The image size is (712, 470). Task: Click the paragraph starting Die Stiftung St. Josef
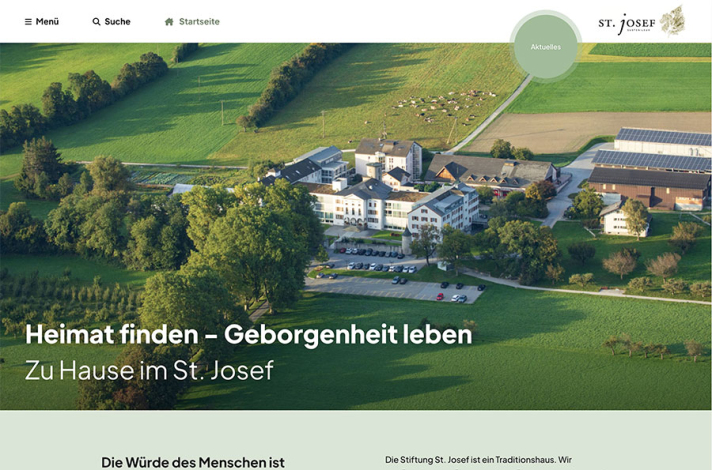pyautogui.click(x=478, y=460)
